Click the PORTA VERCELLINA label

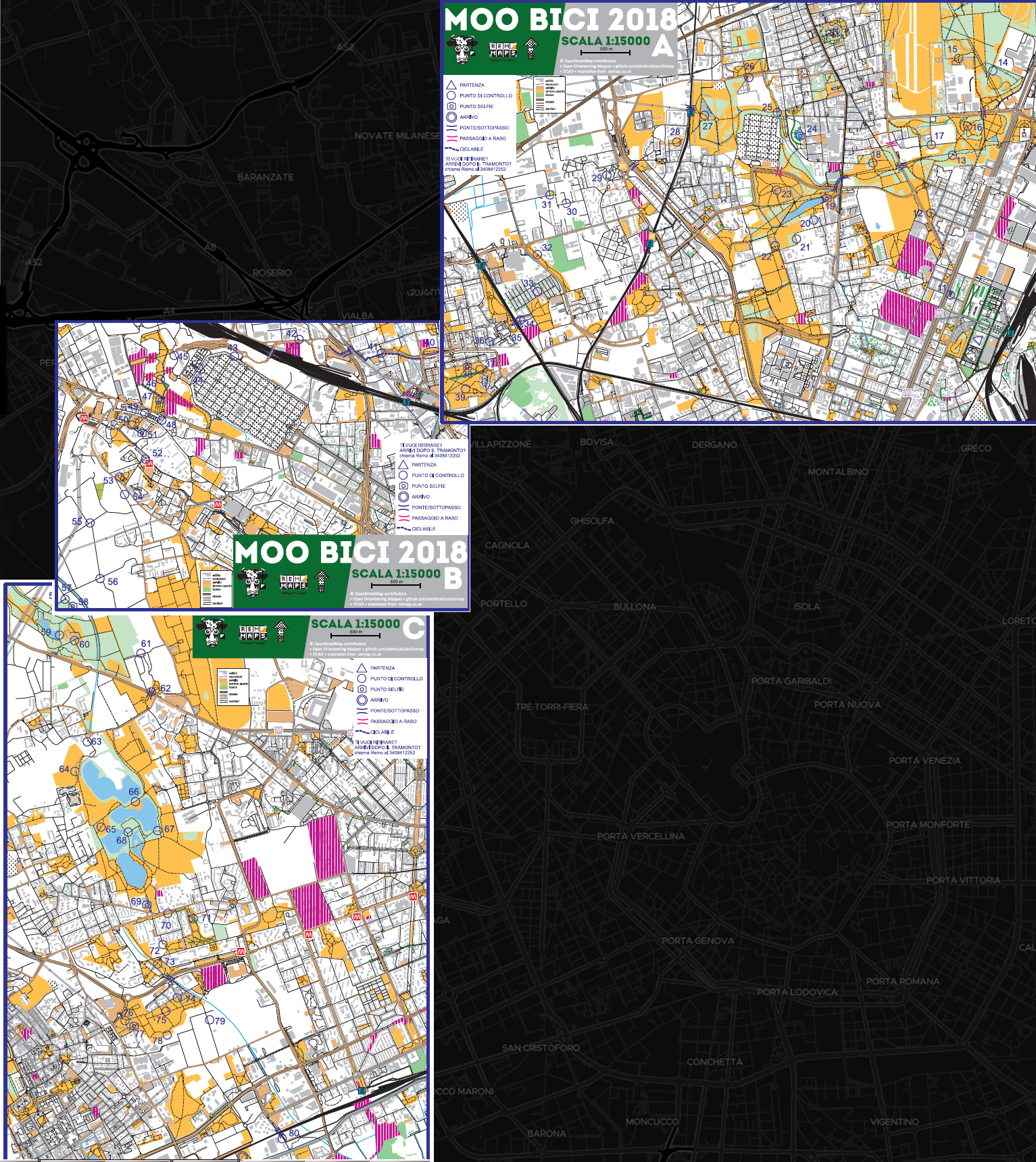click(x=641, y=836)
